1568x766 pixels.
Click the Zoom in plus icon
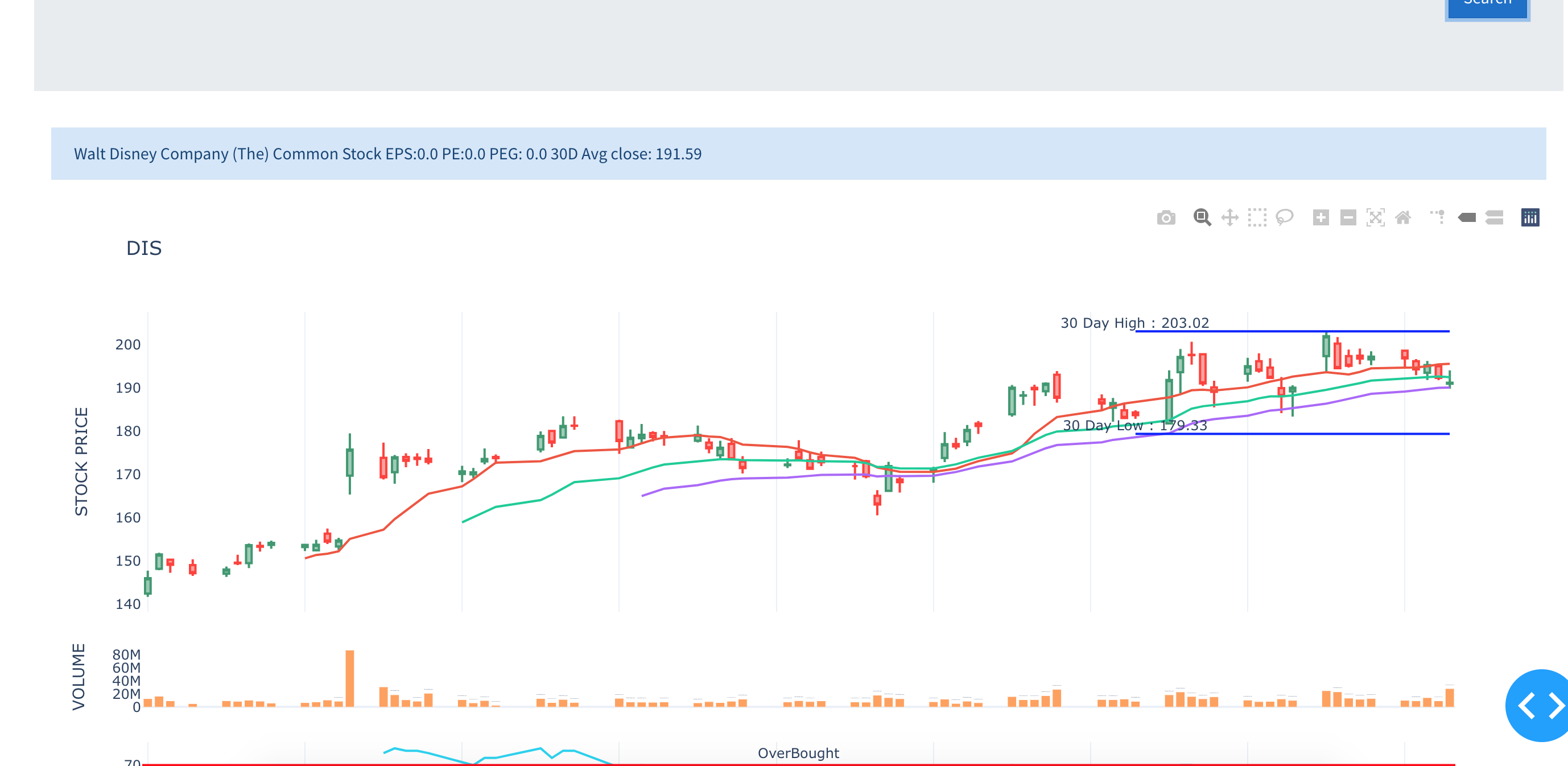[x=1321, y=217]
